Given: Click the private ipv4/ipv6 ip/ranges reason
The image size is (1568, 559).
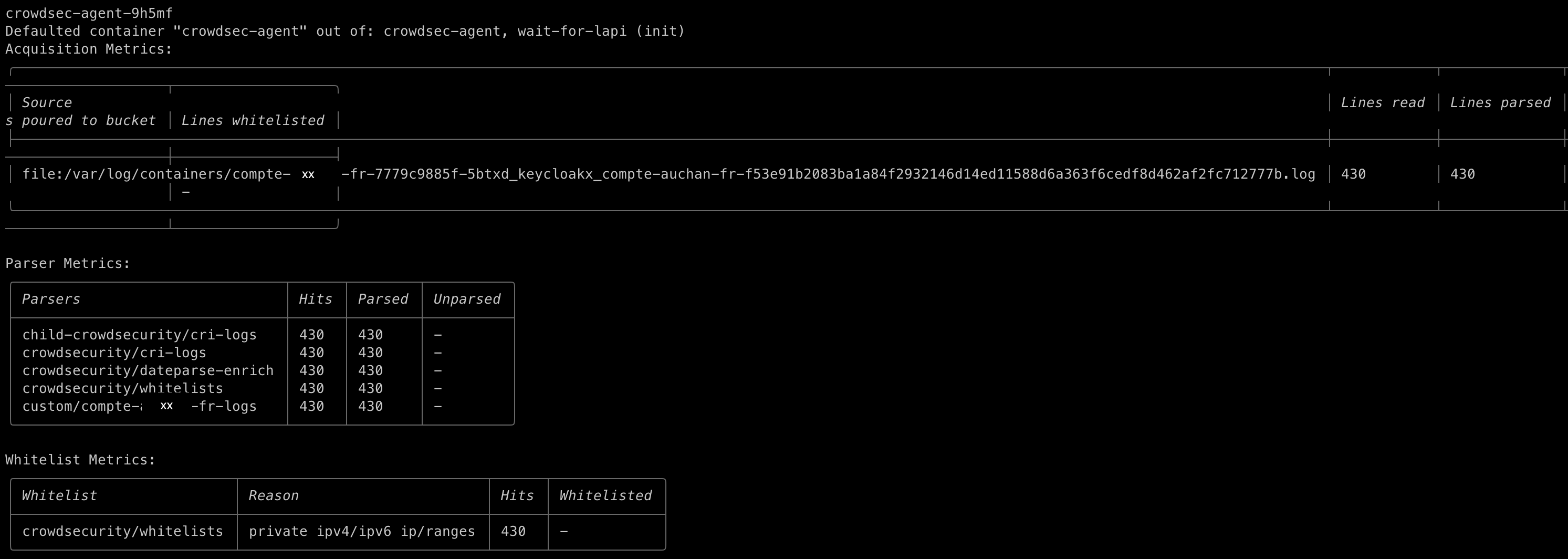Looking at the screenshot, I should click(362, 532).
